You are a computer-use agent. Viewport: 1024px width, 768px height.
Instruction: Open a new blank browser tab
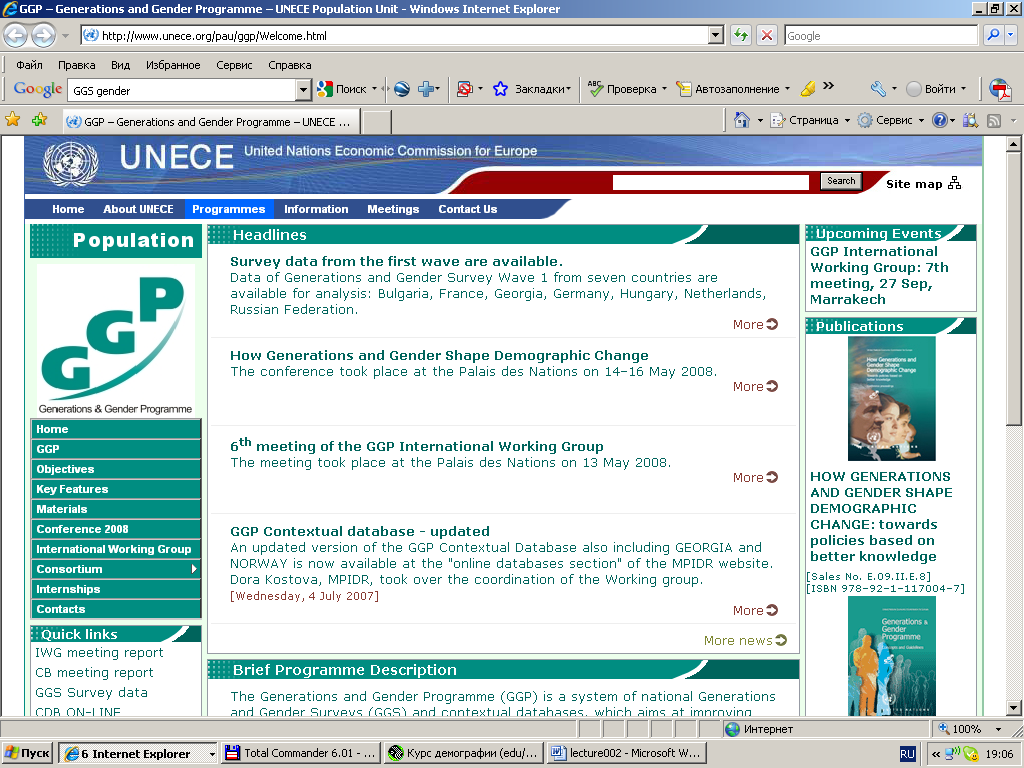(x=377, y=121)
